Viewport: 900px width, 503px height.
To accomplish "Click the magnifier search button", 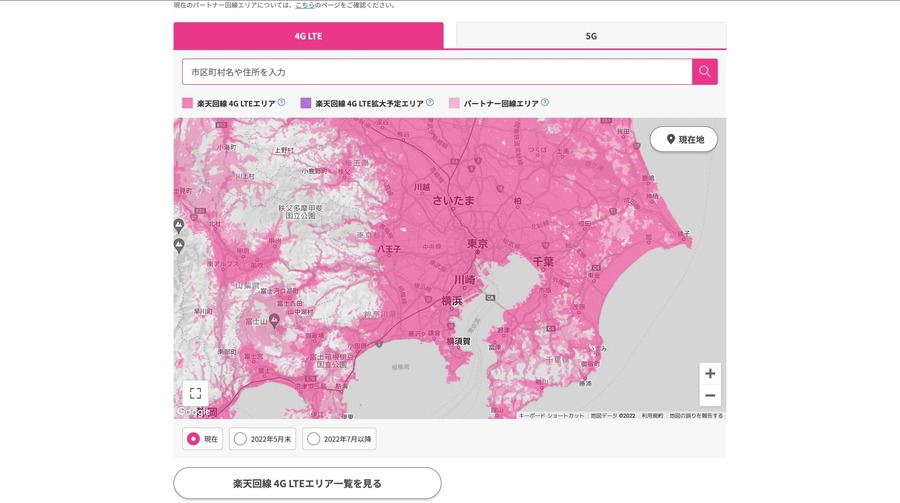I will 705,72.
